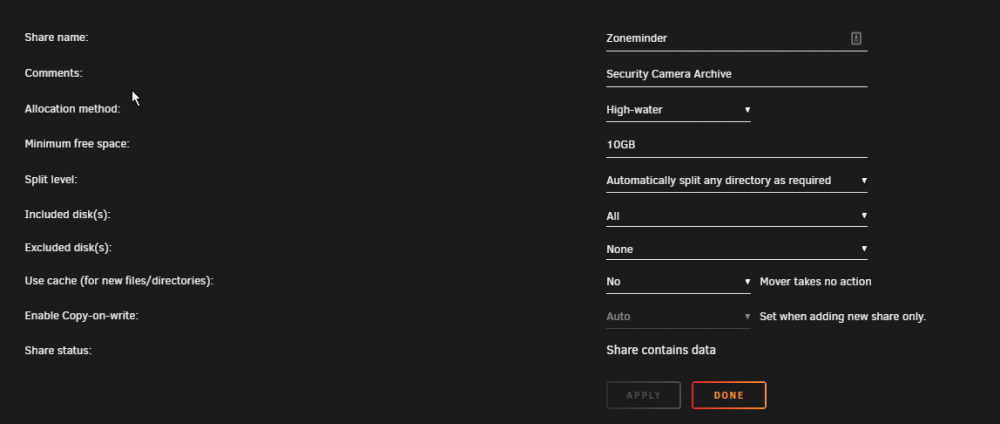Click the 'Comments:' label
The height and width of the screenshot is (424, 1000).
54,73
